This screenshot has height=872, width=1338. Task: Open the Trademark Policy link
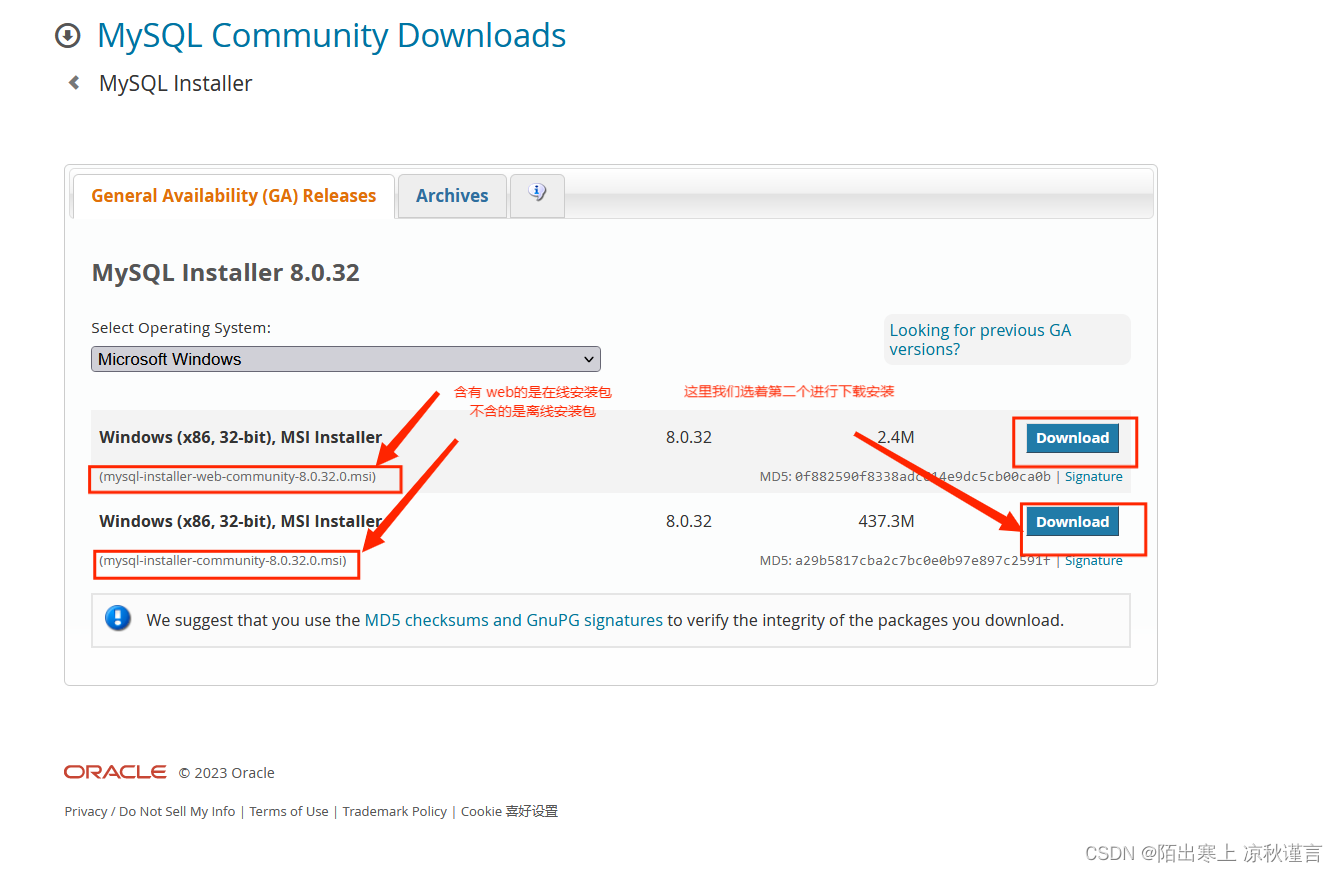(x=395, y=811)
